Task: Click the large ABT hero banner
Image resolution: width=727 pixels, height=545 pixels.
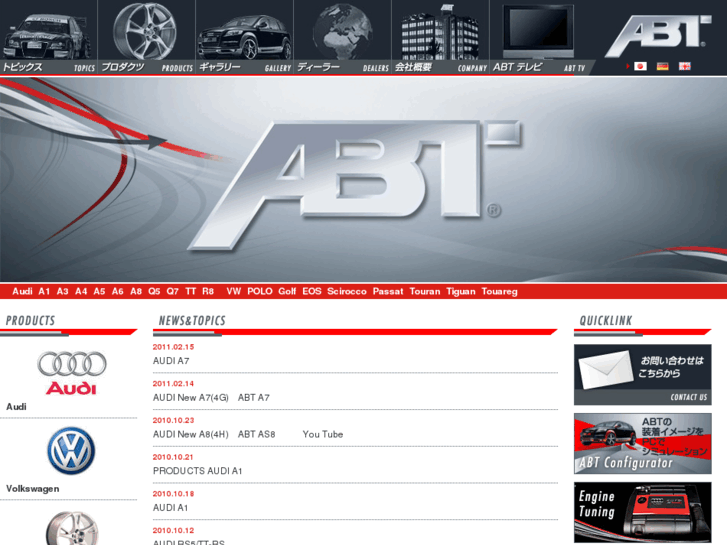Action: [364, 180]
